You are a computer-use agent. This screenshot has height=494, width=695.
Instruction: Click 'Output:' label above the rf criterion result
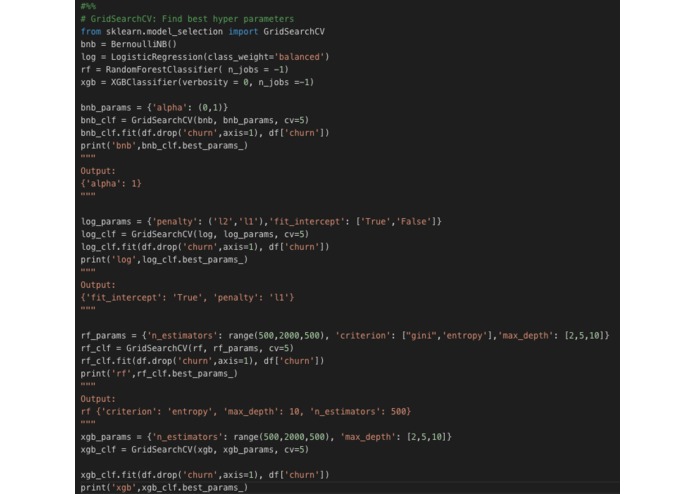[98, 399]
